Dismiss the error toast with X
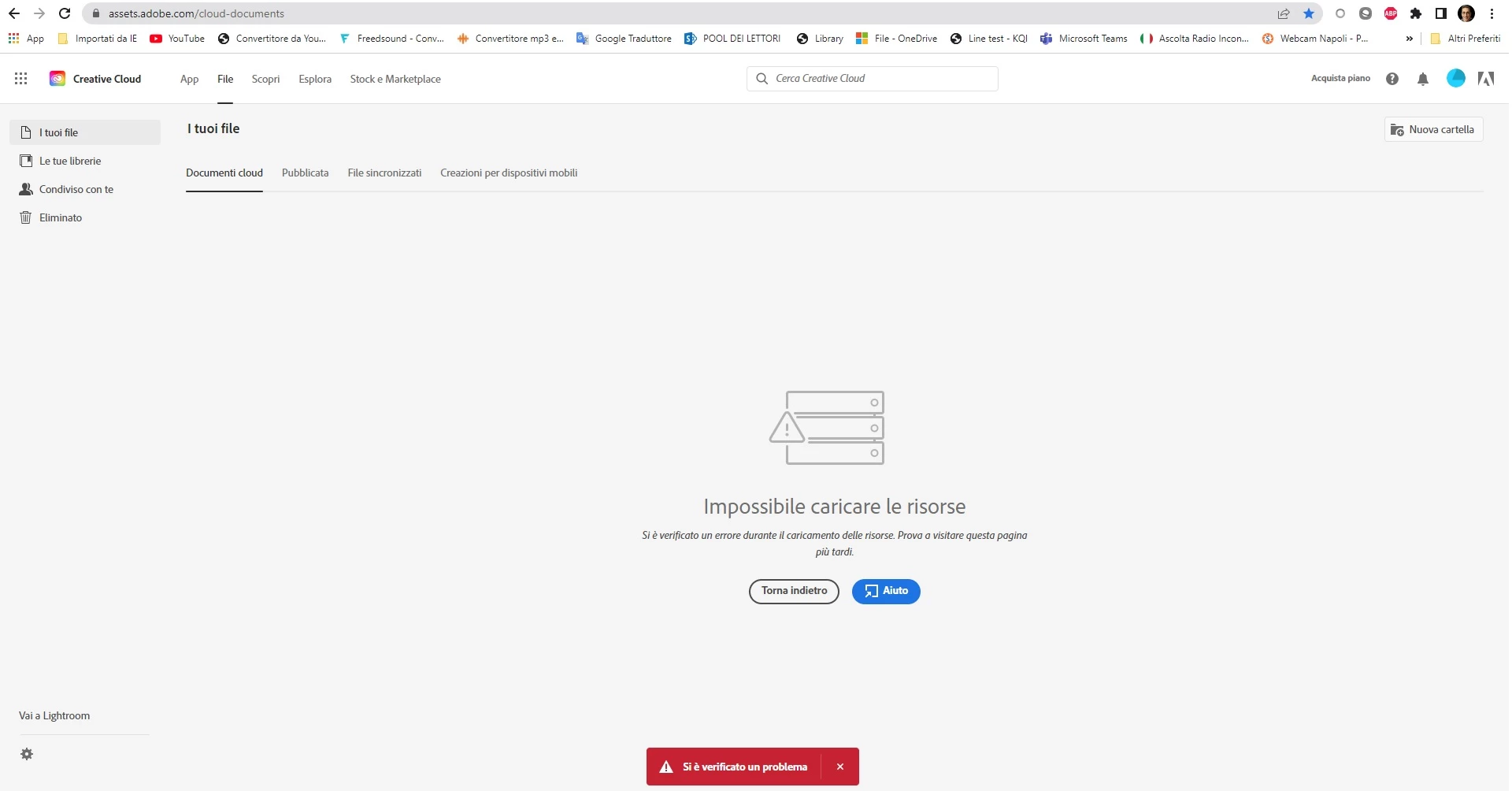Image resolution: width=1512 pixels, height=791 pixels. 840,767
